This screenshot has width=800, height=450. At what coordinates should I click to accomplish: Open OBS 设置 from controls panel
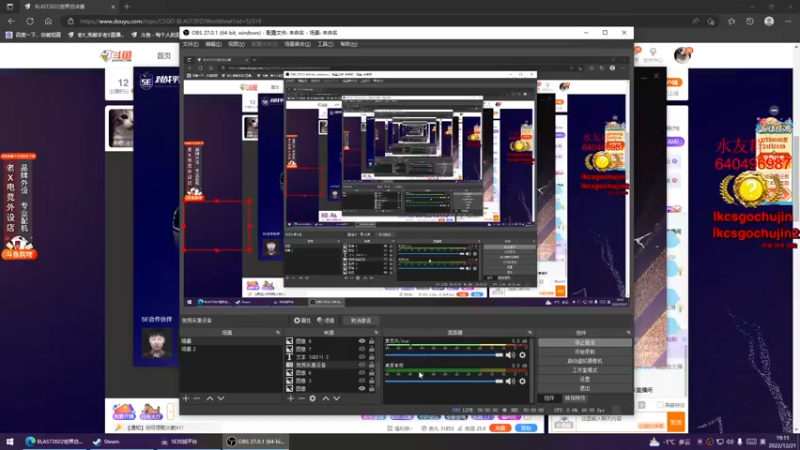(x=585, y=380)
